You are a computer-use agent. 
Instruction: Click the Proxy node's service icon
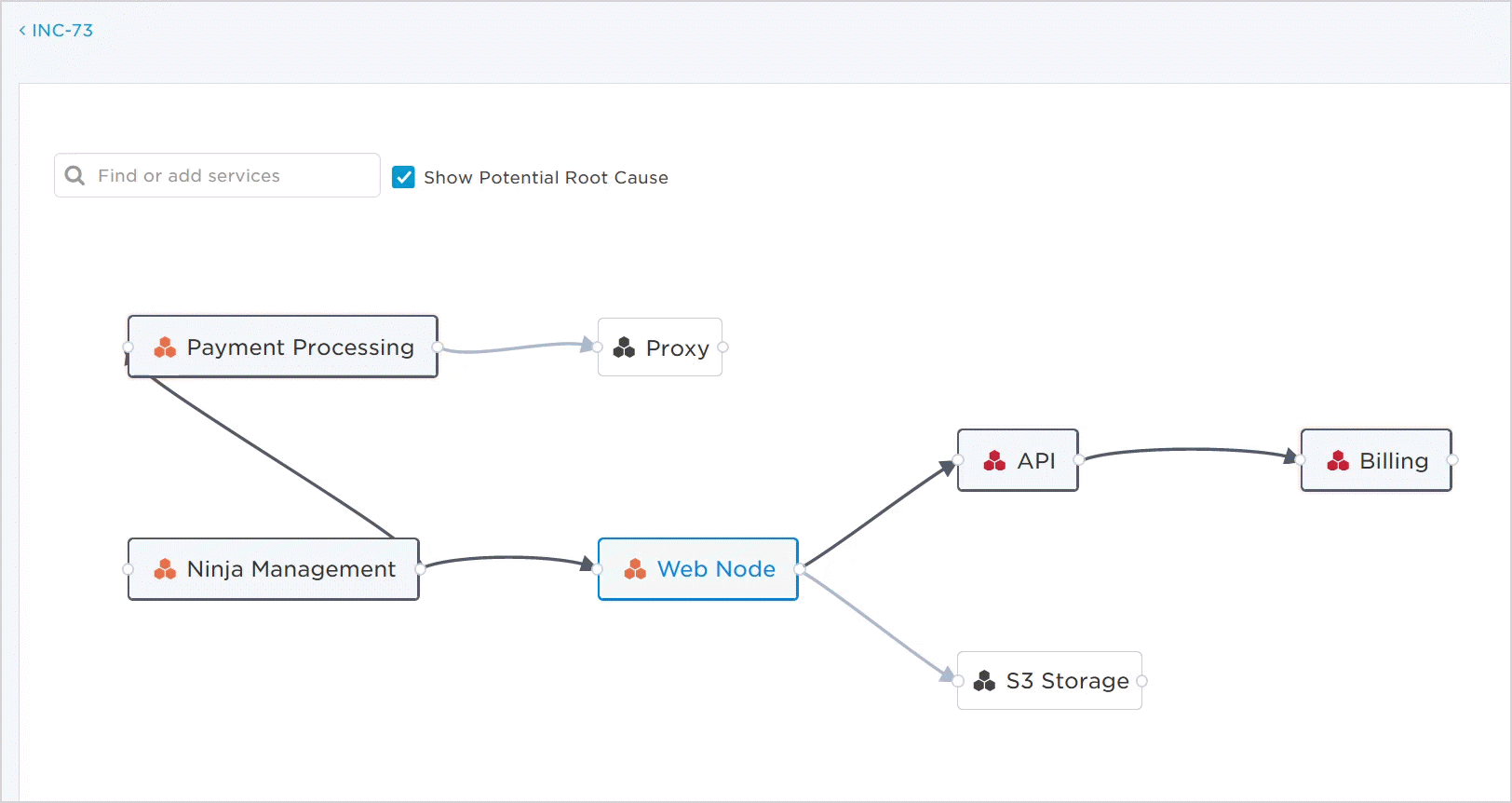[624, 347]
